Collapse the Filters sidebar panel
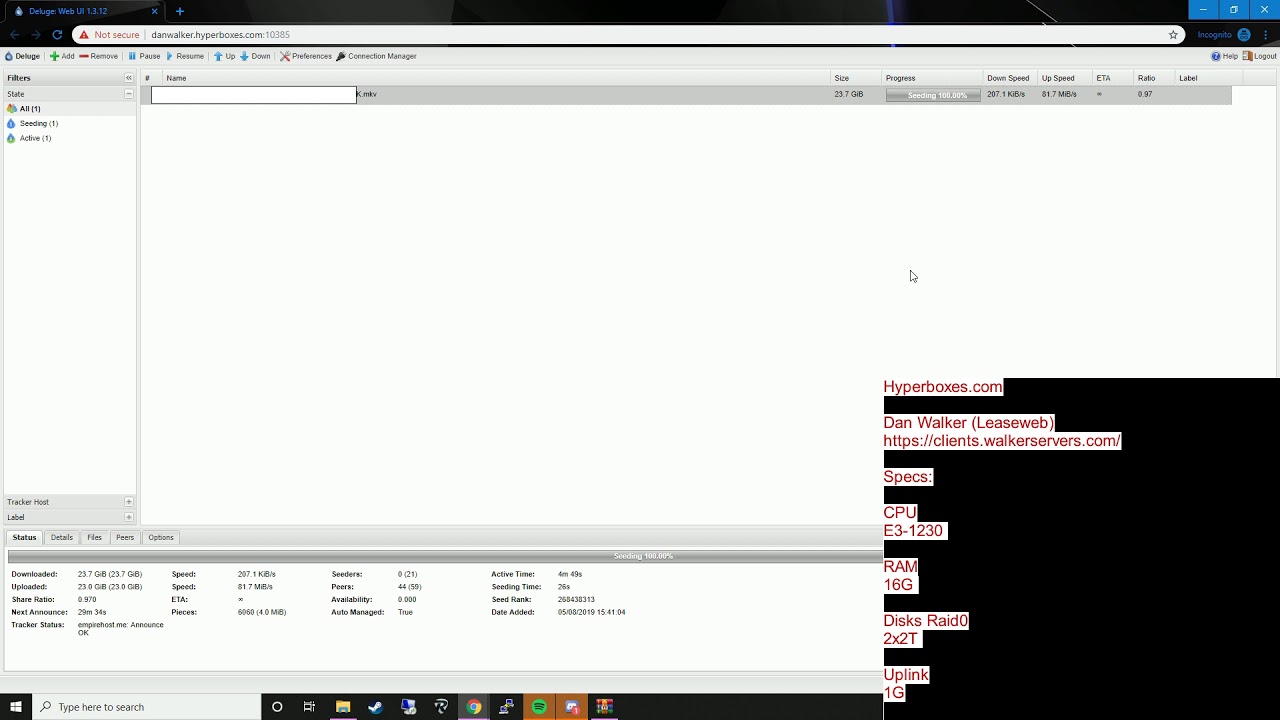 click(128, 78)
